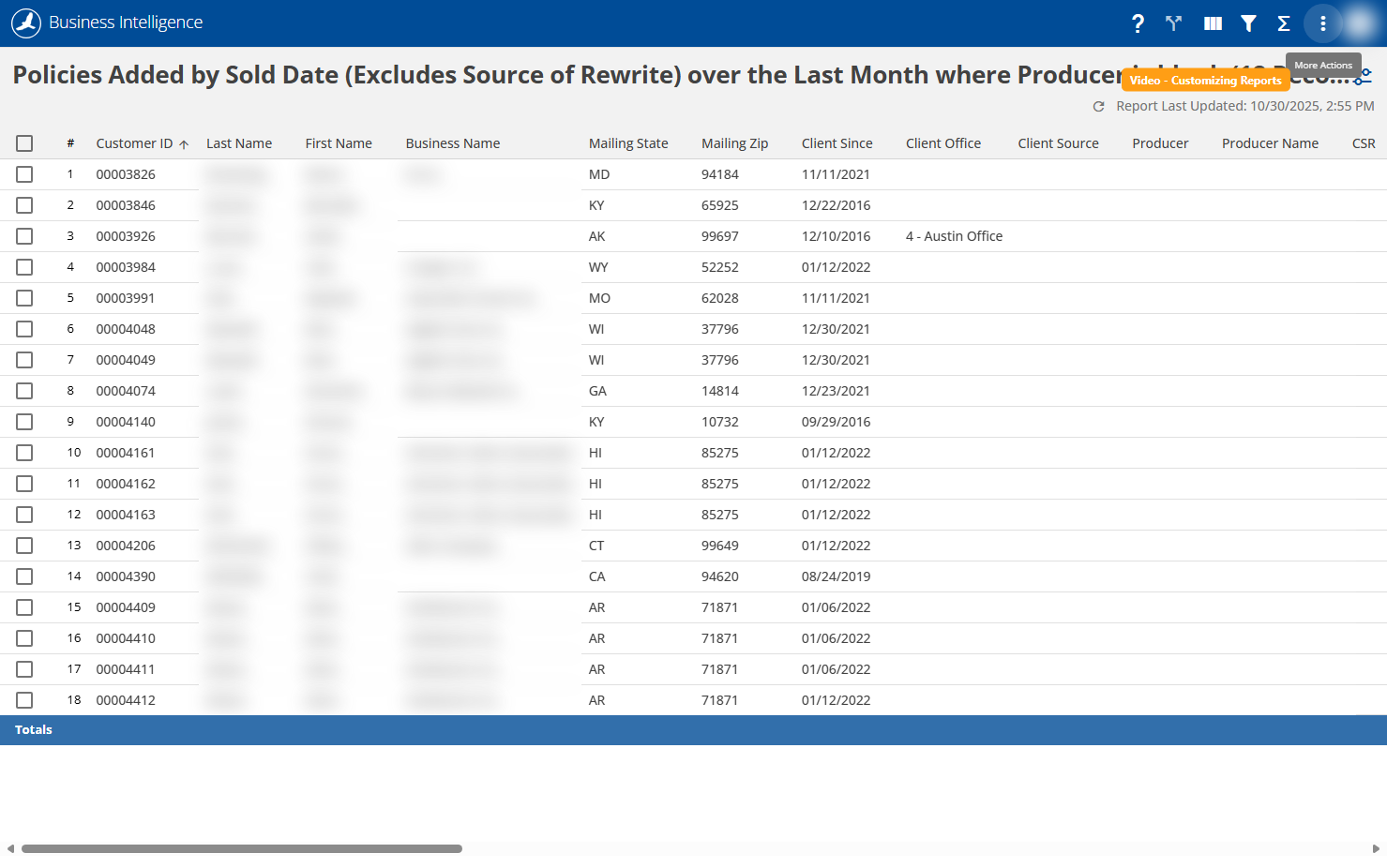
Task: Click the Customer ID column header
Action: tap(134, 143)
